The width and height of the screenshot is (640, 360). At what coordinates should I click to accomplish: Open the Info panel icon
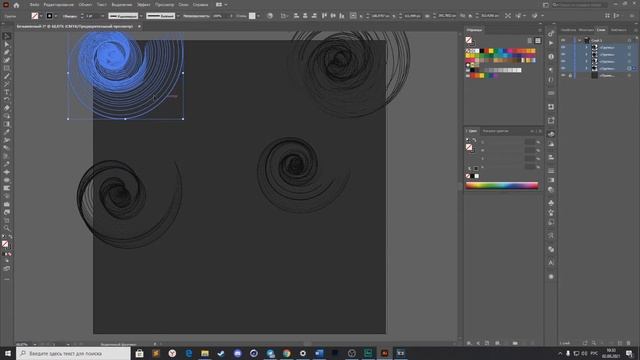pyautogui.click(x=551, y=57)
